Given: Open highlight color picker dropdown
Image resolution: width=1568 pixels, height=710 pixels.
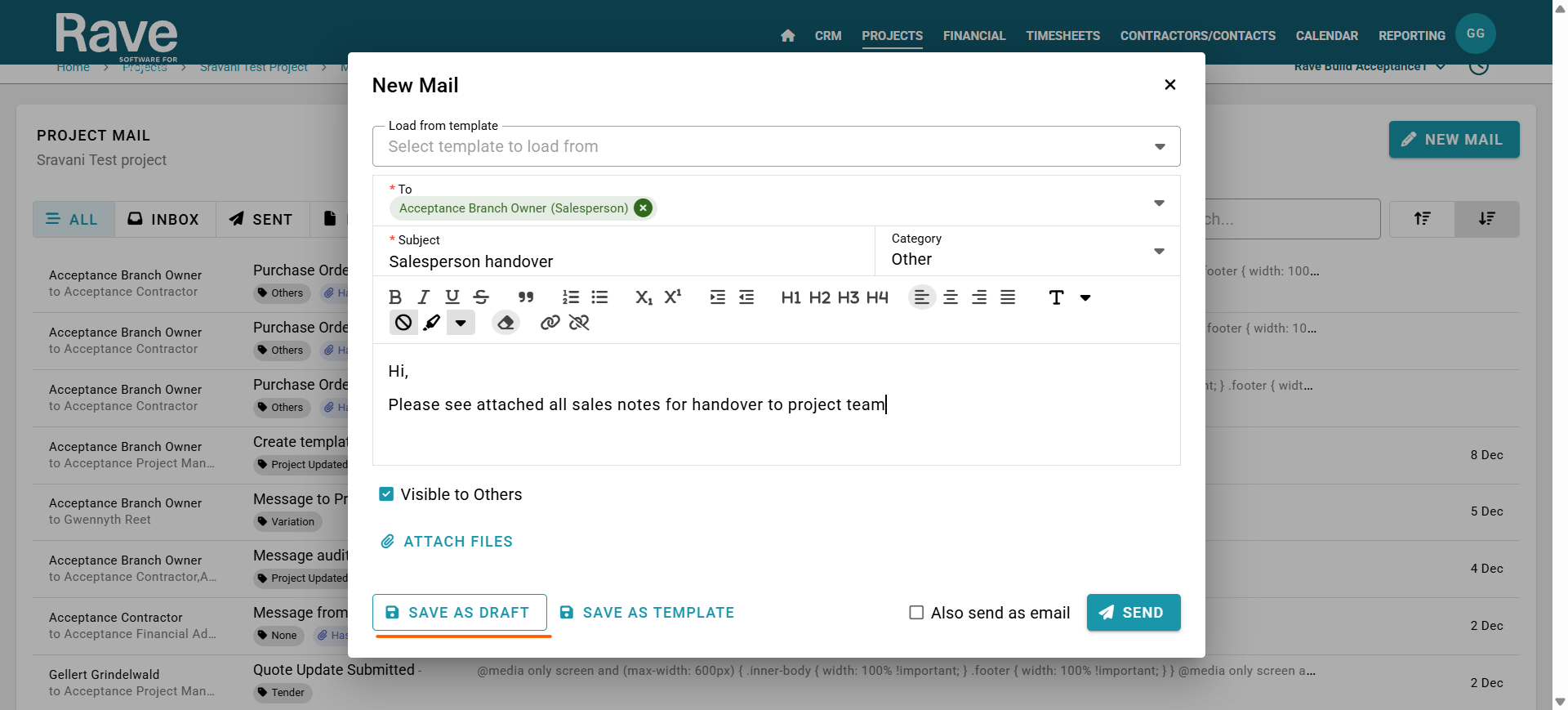Looking at the screenshot, I should click(x=461, y=323).
